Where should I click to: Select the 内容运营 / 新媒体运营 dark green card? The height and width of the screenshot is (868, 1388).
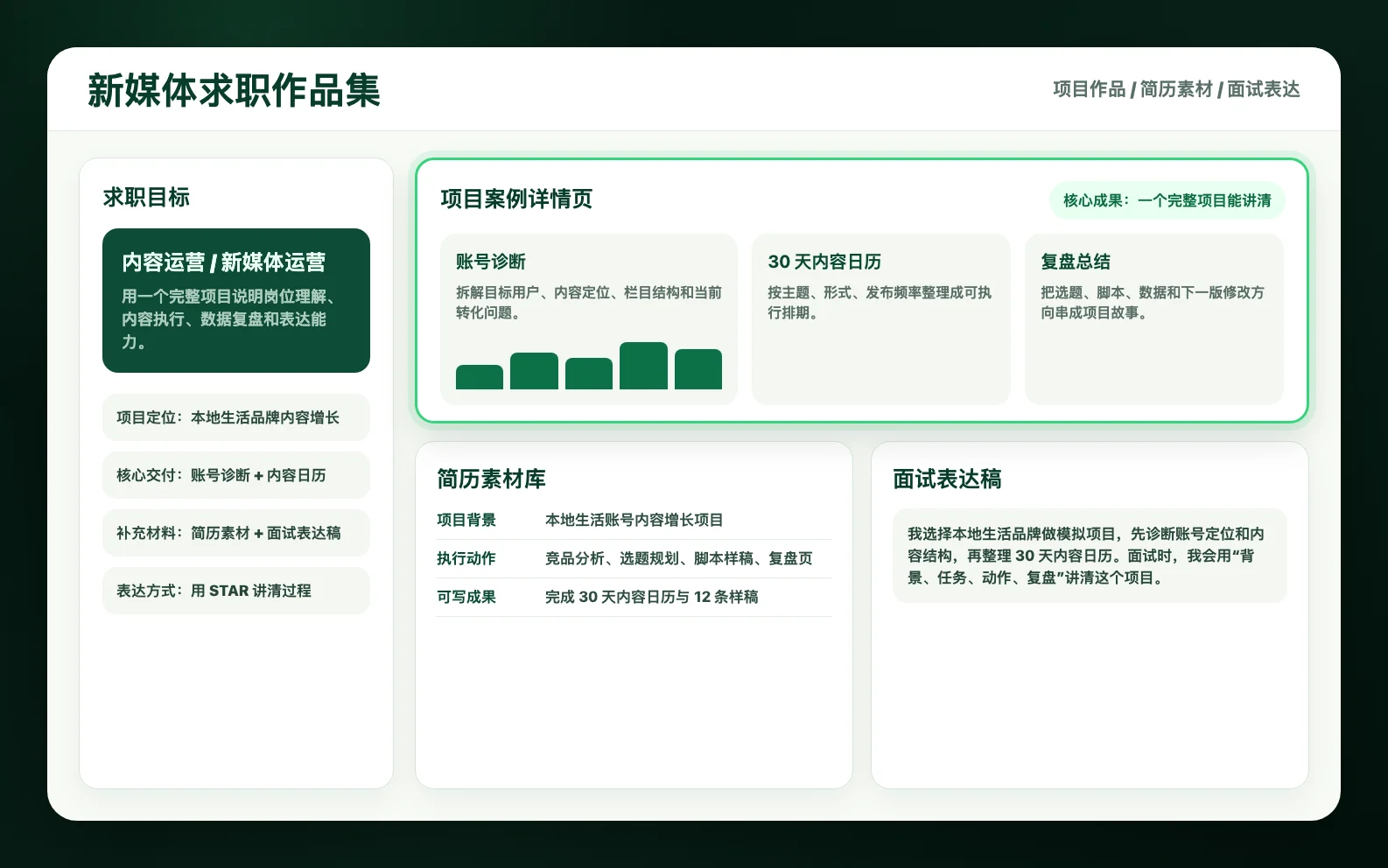236,300
